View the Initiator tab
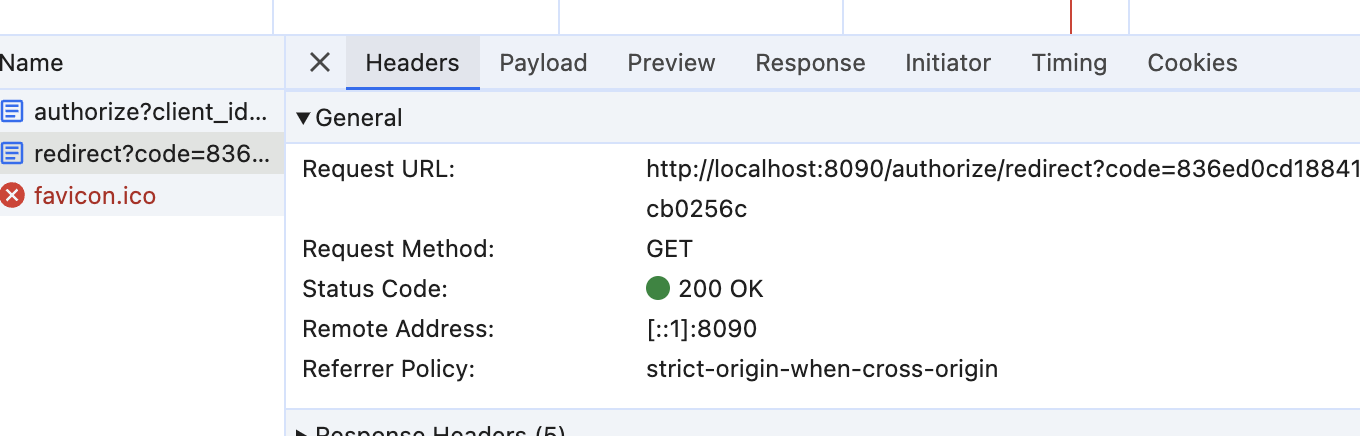Screen dimensions: 1360x436 (948, 63)
